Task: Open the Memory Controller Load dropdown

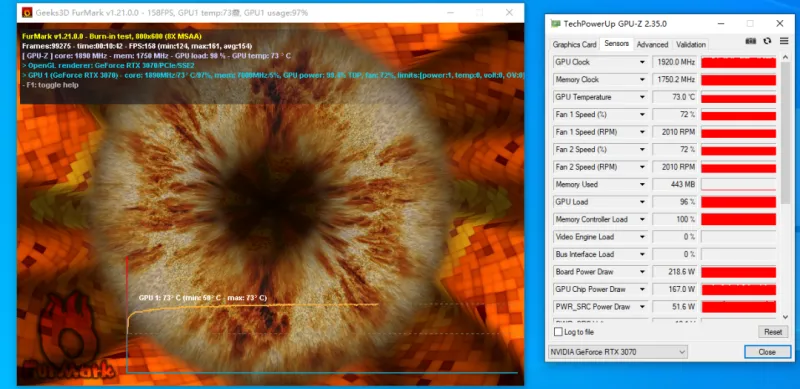Action: point(642,220)
